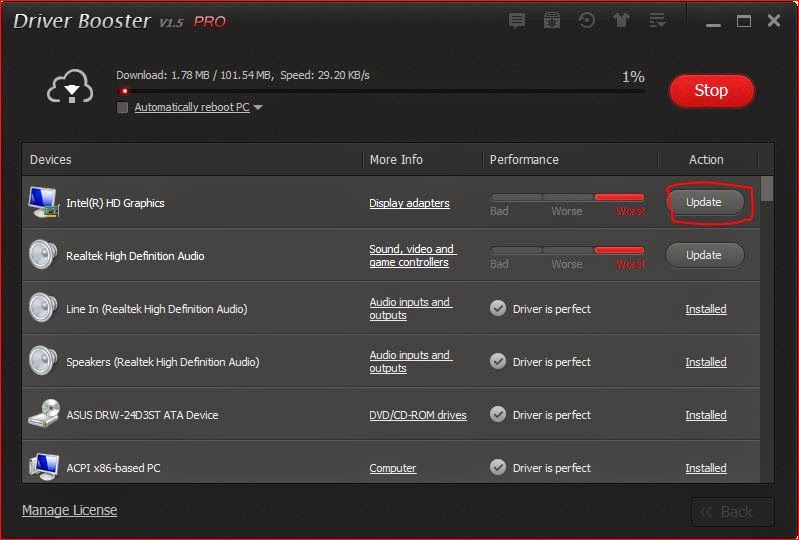The image size is (799, 540).
Task: Open the options menu list icon
Action: 657,21
